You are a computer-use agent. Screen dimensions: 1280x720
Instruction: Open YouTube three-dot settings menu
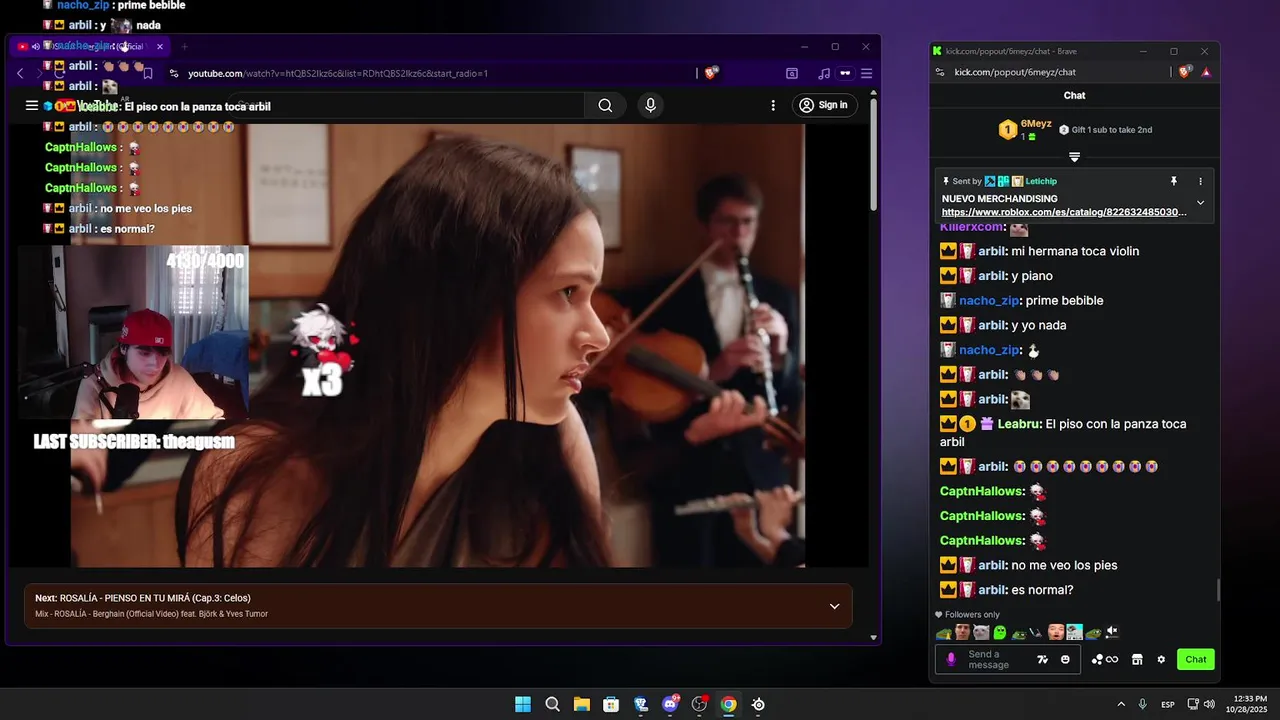coord(773,105)
